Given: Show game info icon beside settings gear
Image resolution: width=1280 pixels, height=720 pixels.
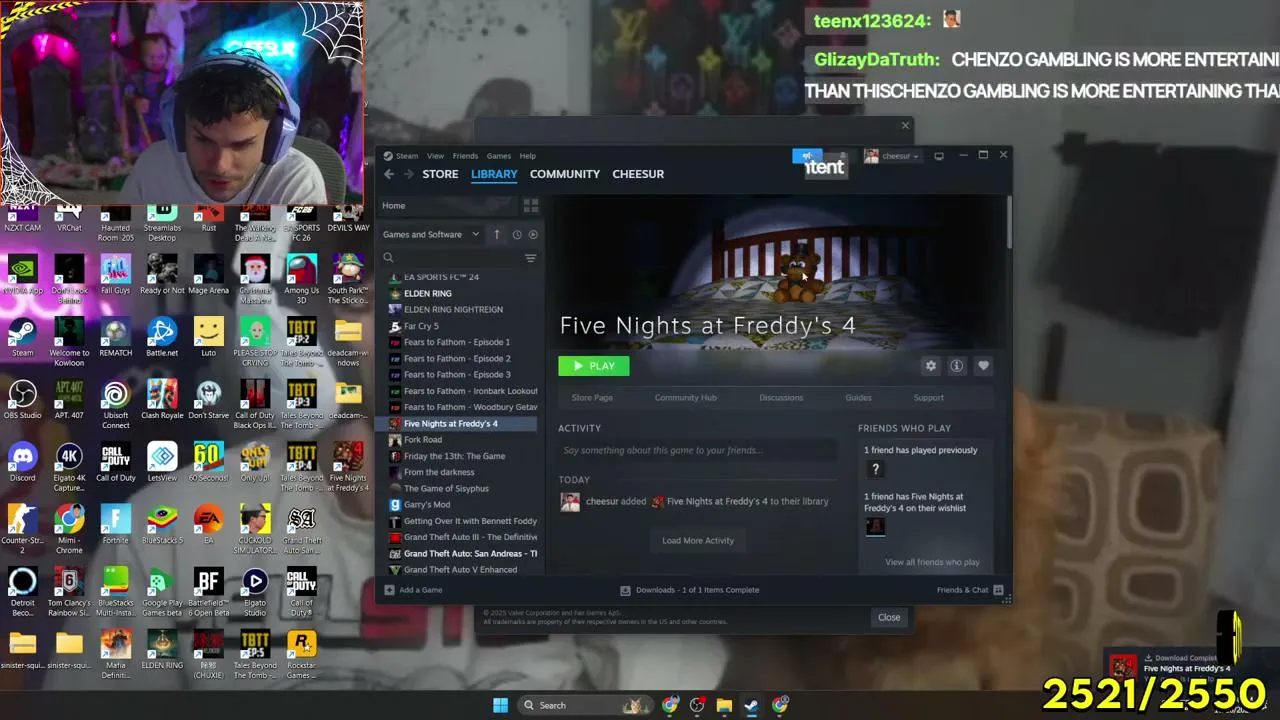Looking at the screenshot, I should click(x=957, y=366).
